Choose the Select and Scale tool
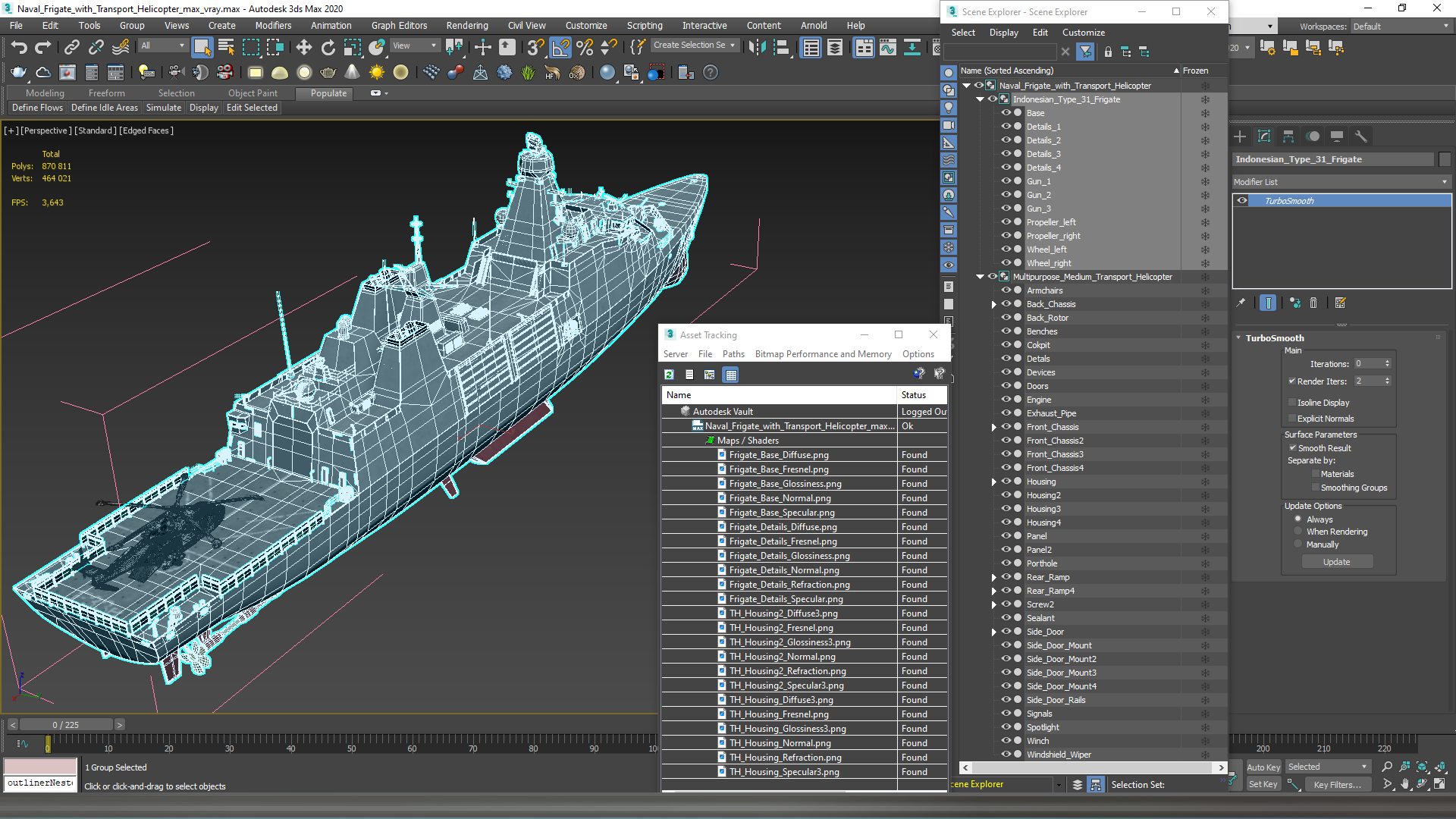The width and height of the screenshot is (1456, 819). click(353, 48)
